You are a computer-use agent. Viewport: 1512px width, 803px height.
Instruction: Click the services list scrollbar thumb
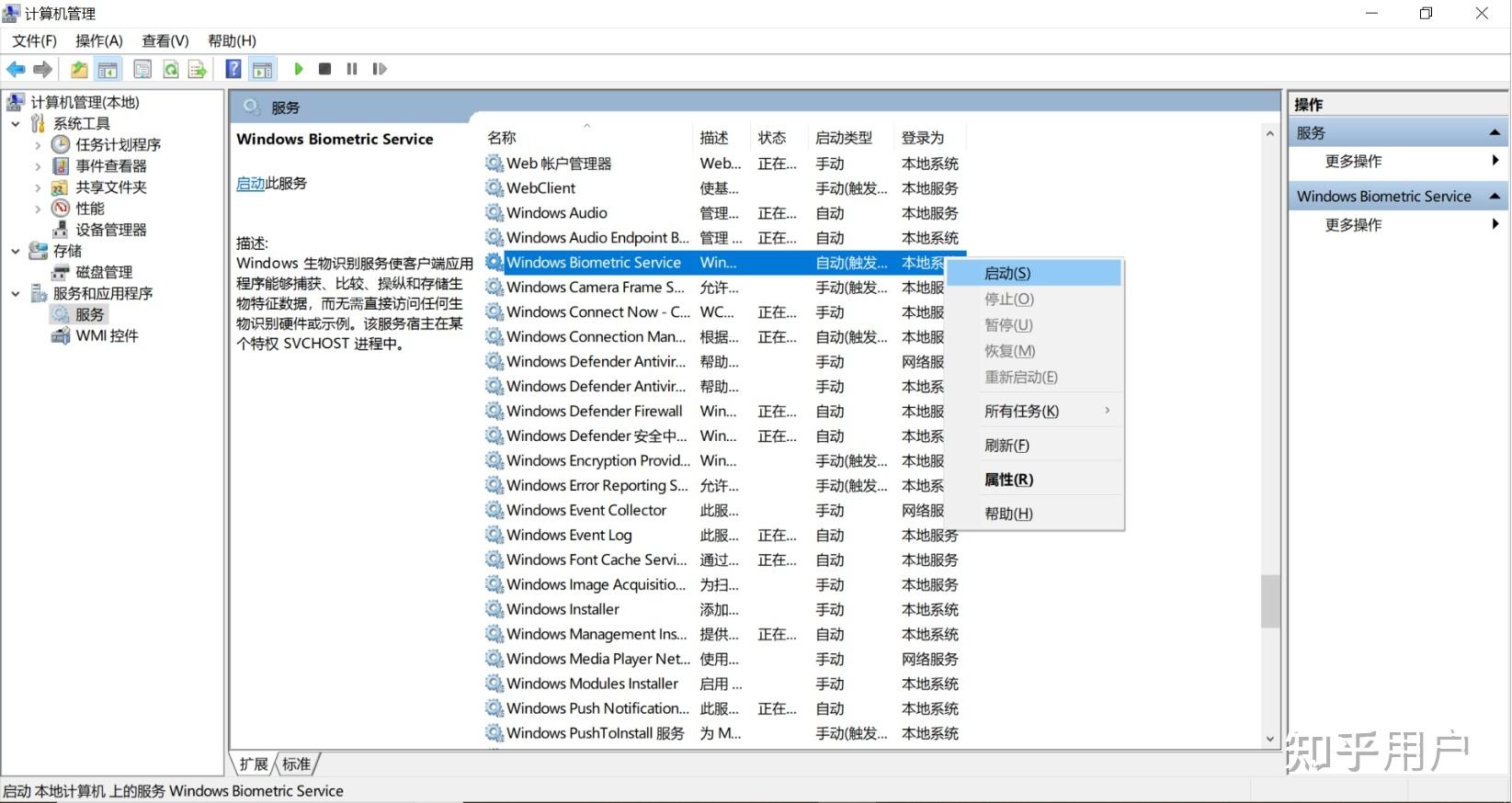point(1270,601)
